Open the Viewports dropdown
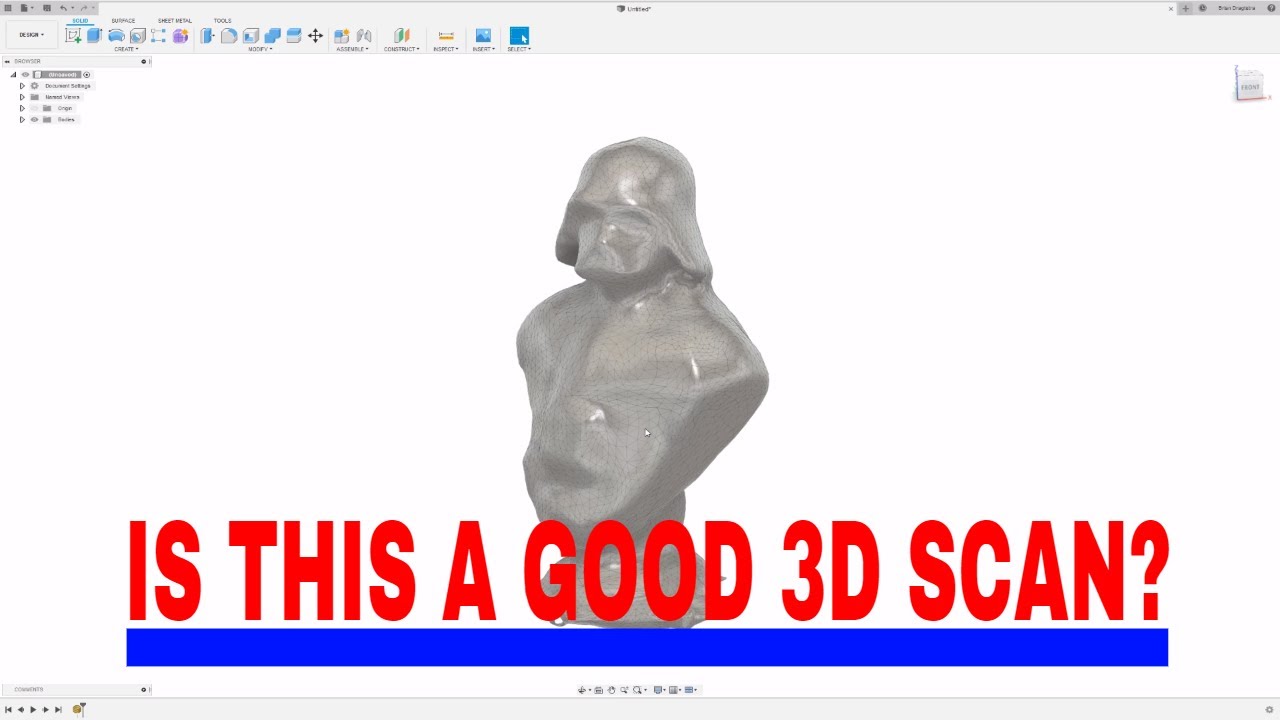Viewport: 1280px width, 720px height. pos(691,690)
